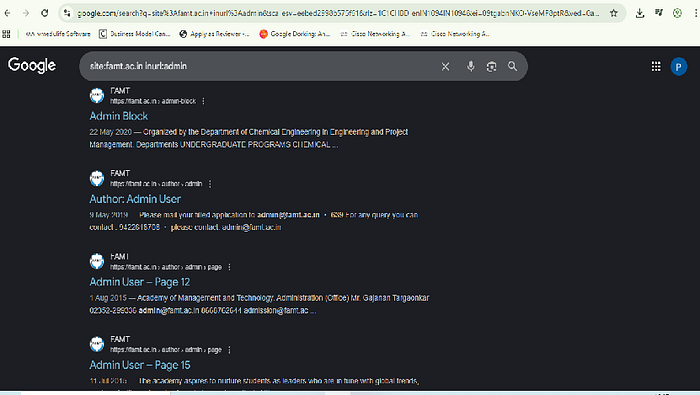Open 'Google Dorking' bookmark
The image size is (700, 395).
[x=295, y=34]
